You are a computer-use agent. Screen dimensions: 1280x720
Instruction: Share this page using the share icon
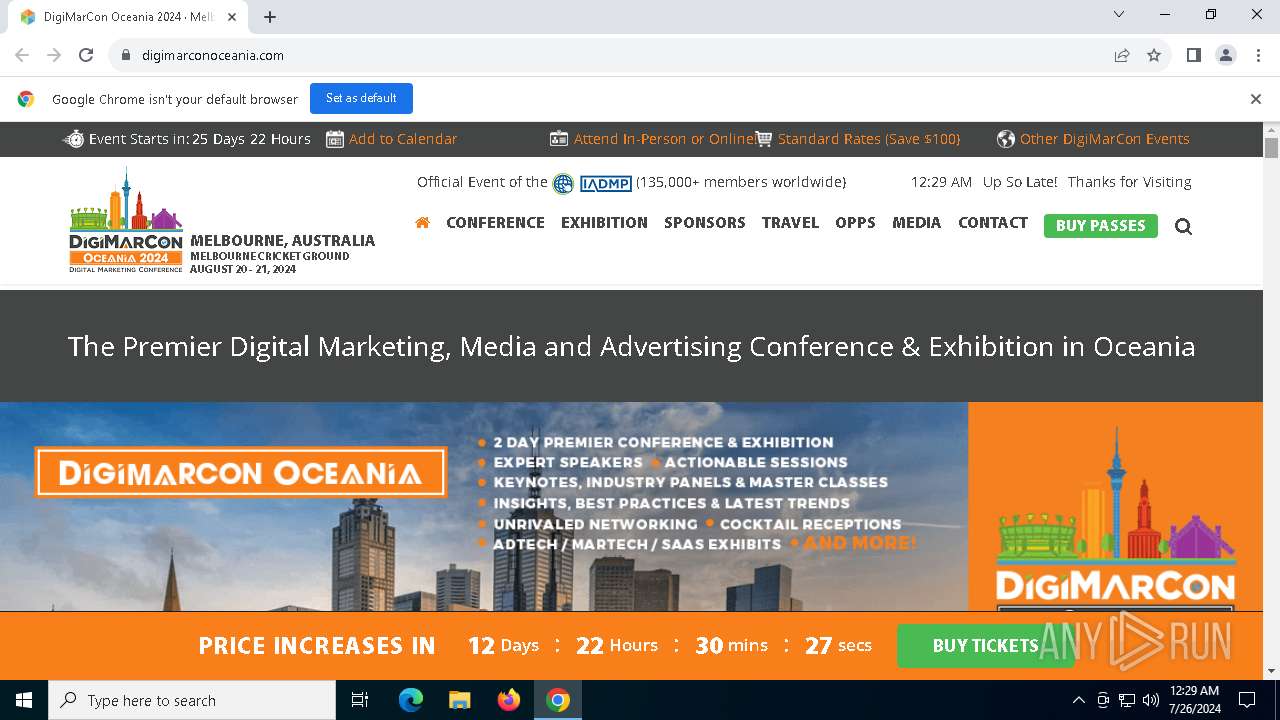click(1122, 55)
